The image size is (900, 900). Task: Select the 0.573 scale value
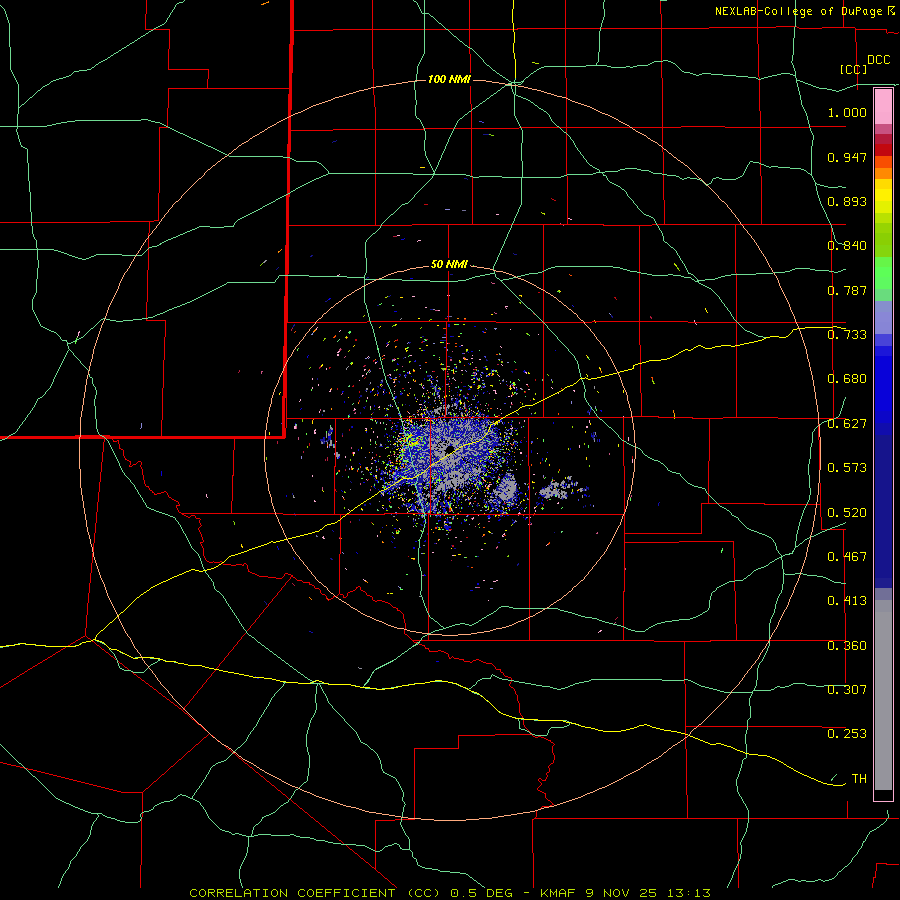pos(847,468)
